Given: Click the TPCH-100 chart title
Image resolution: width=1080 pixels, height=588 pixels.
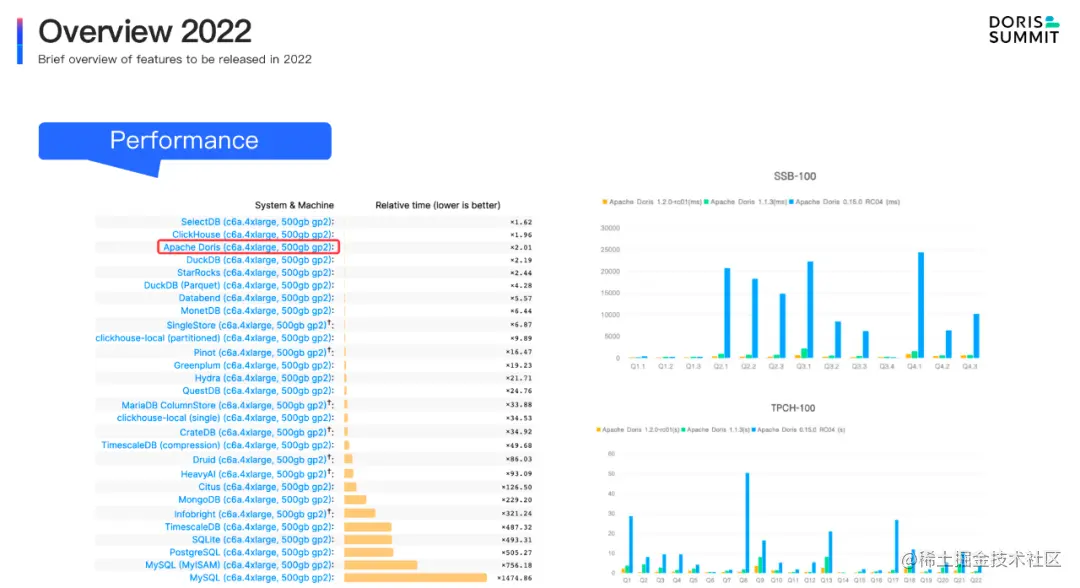Looking at the screenshot, I should [793, 408].
